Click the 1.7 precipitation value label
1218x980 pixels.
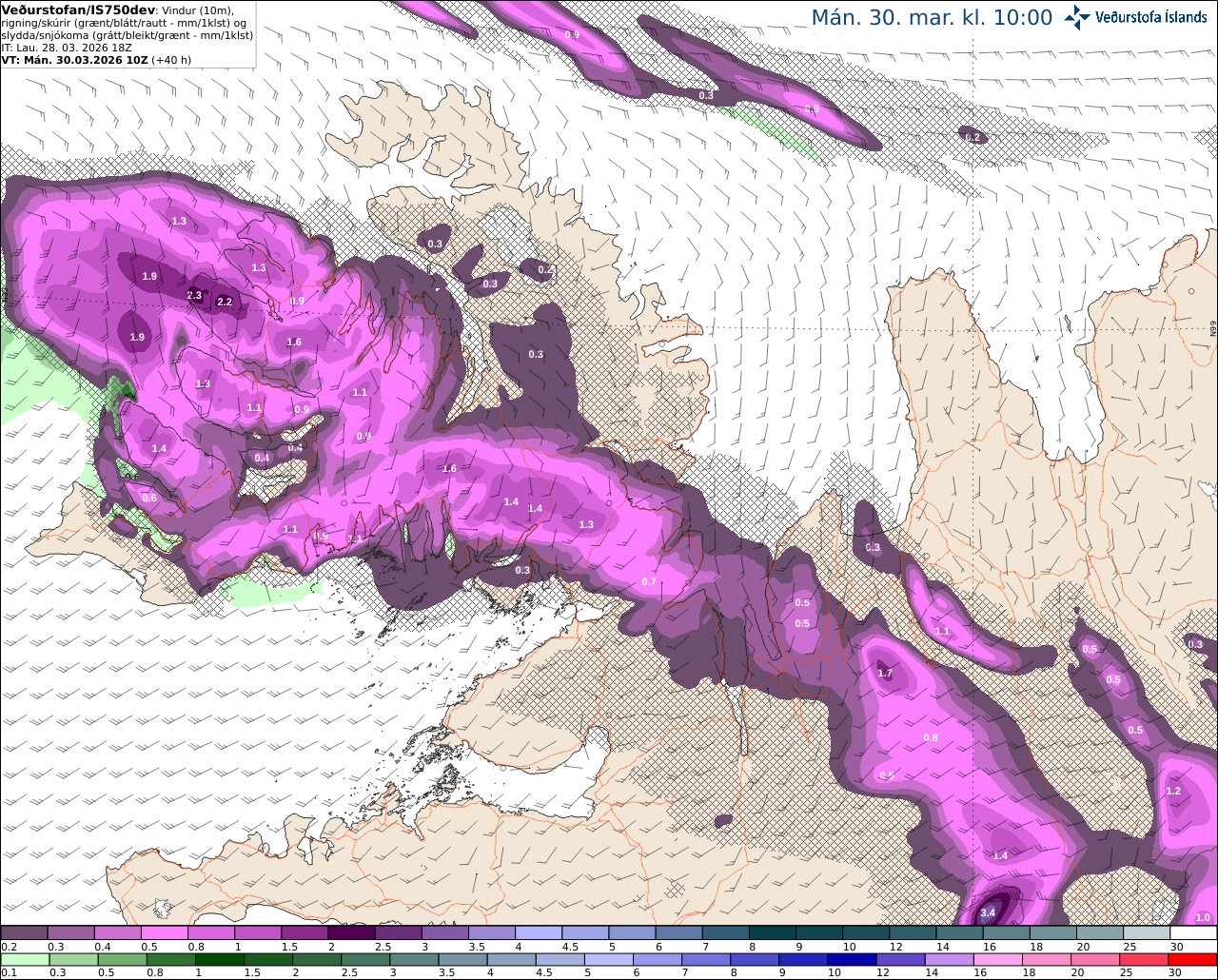click(885, 674)
